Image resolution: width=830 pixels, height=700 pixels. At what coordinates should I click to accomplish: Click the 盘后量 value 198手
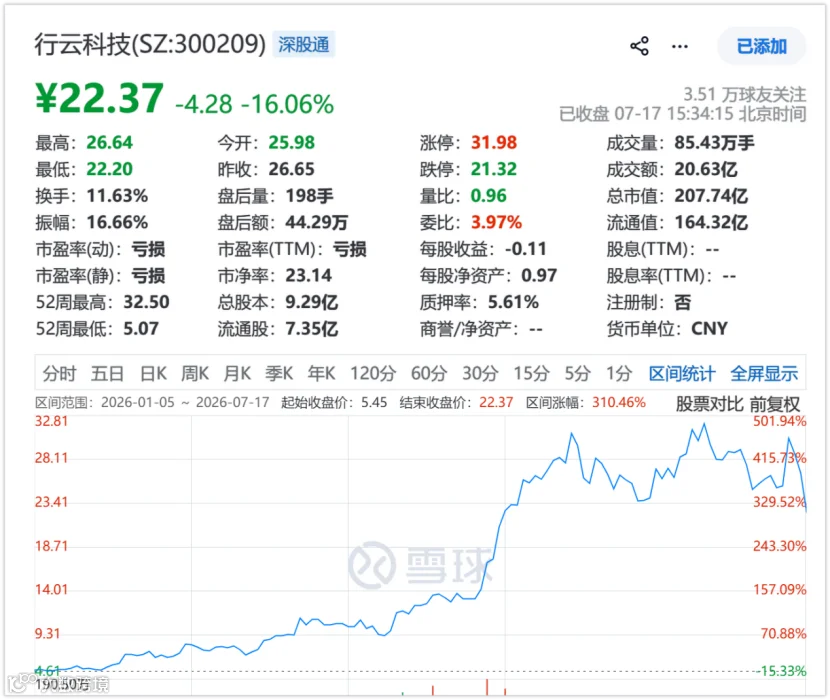click(x=310, y=196)
